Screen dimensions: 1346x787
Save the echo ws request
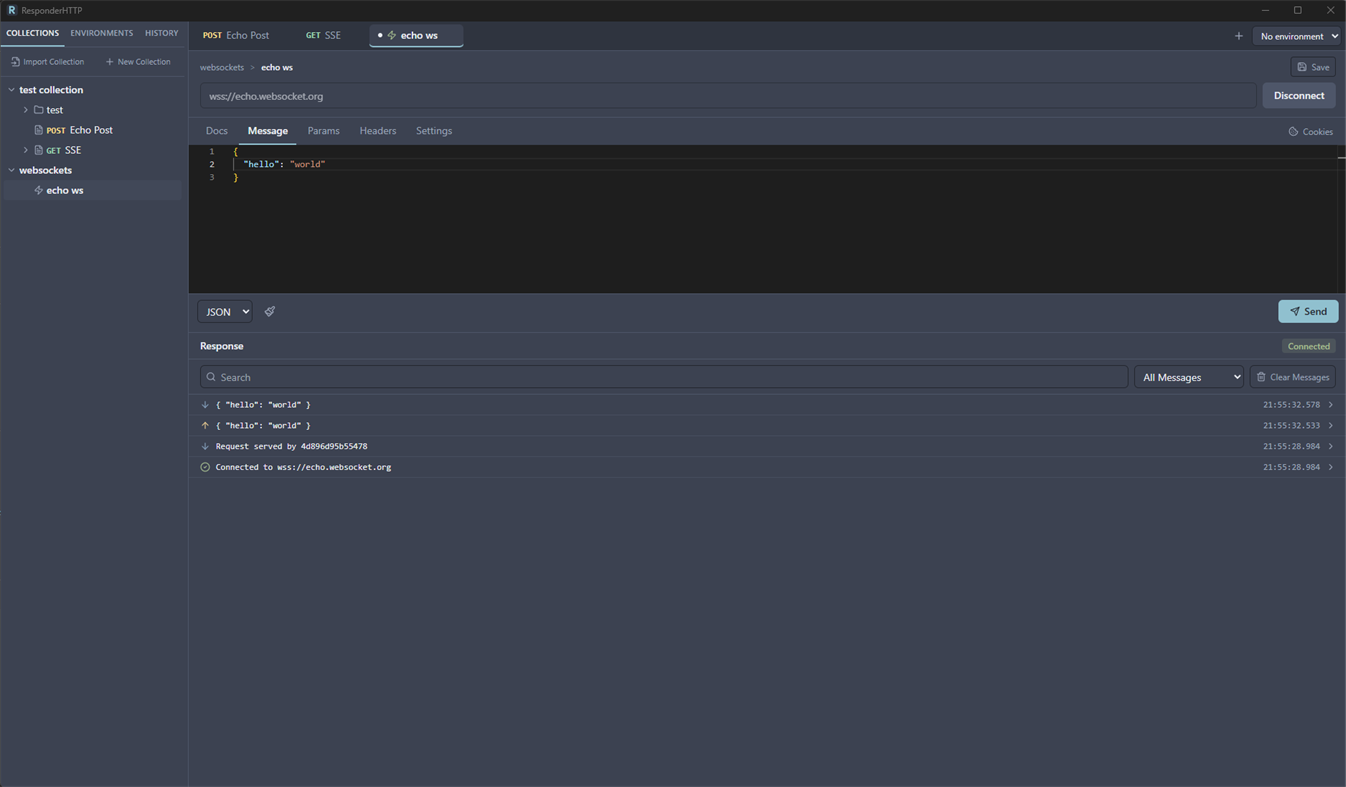pos(1313,67)
